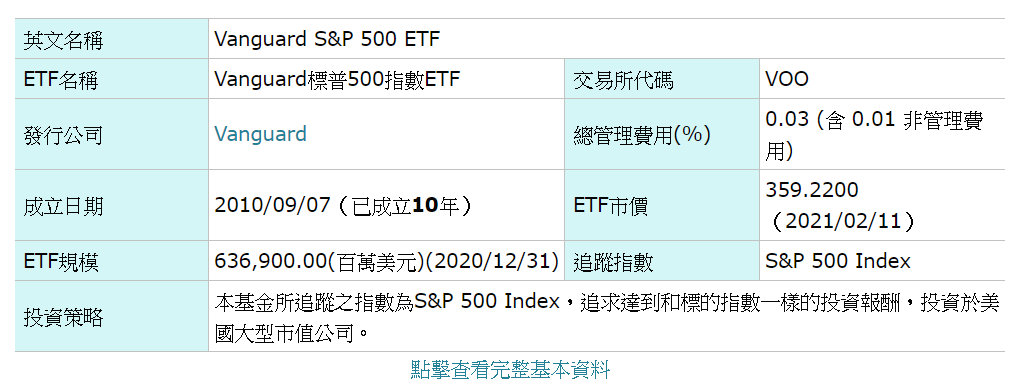The height and width of the screenshot is (384, 1026).
Task: Click the 總管理費用(%) label cell
Action: click(x=662, y=135)
